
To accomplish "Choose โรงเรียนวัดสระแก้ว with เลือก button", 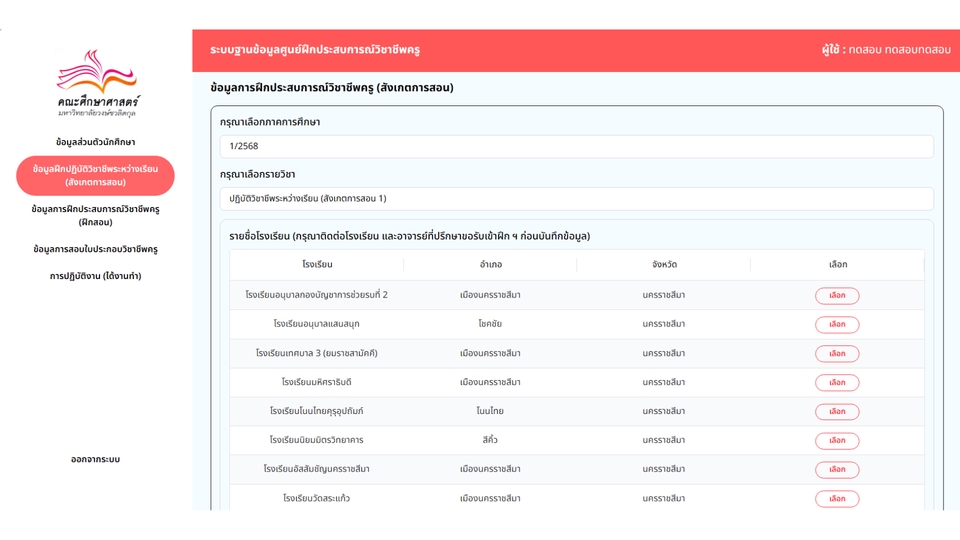I will pos(837,499).
